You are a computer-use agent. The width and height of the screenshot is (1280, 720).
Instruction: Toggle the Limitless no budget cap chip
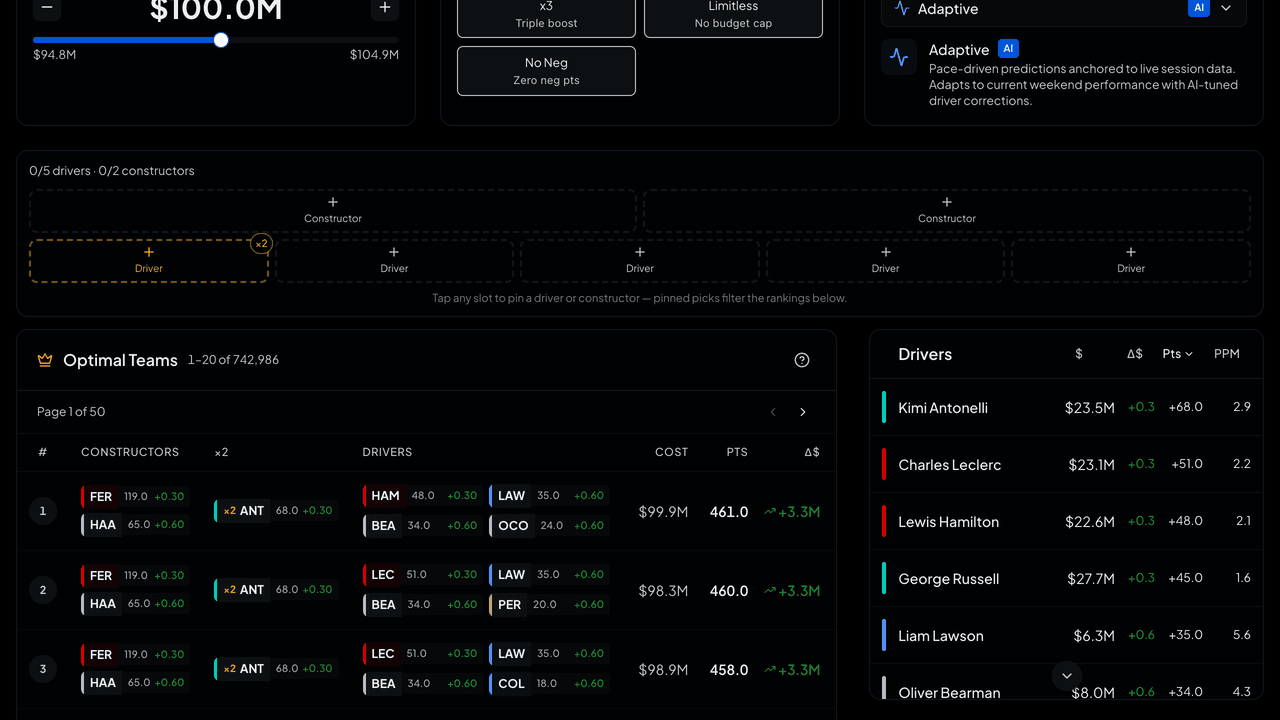pos(733,14)
